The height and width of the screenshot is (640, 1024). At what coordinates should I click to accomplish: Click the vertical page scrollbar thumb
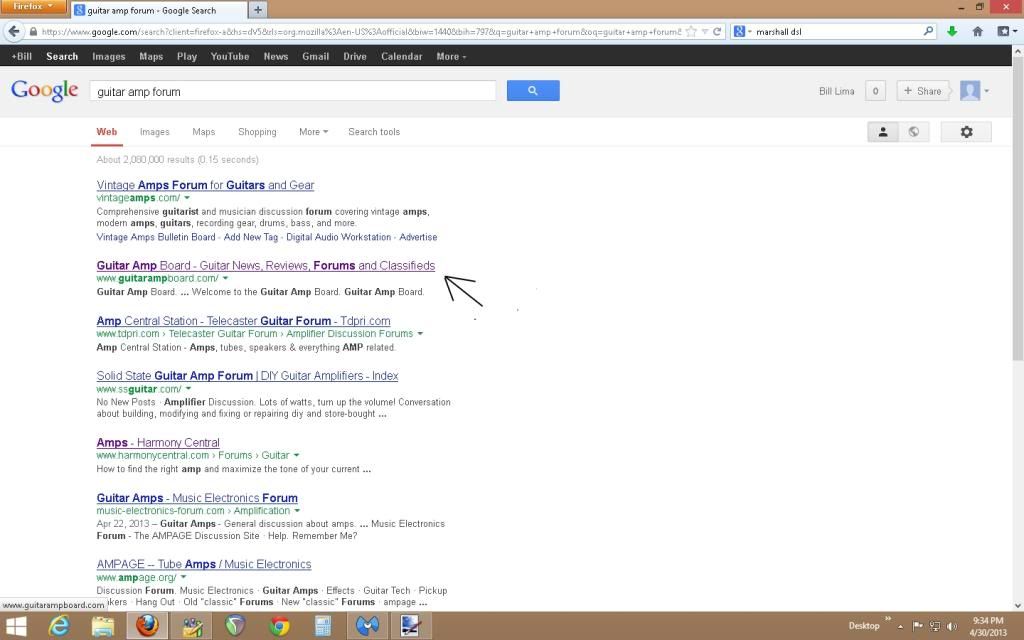pyautogui.click(x=1017, y=209)
